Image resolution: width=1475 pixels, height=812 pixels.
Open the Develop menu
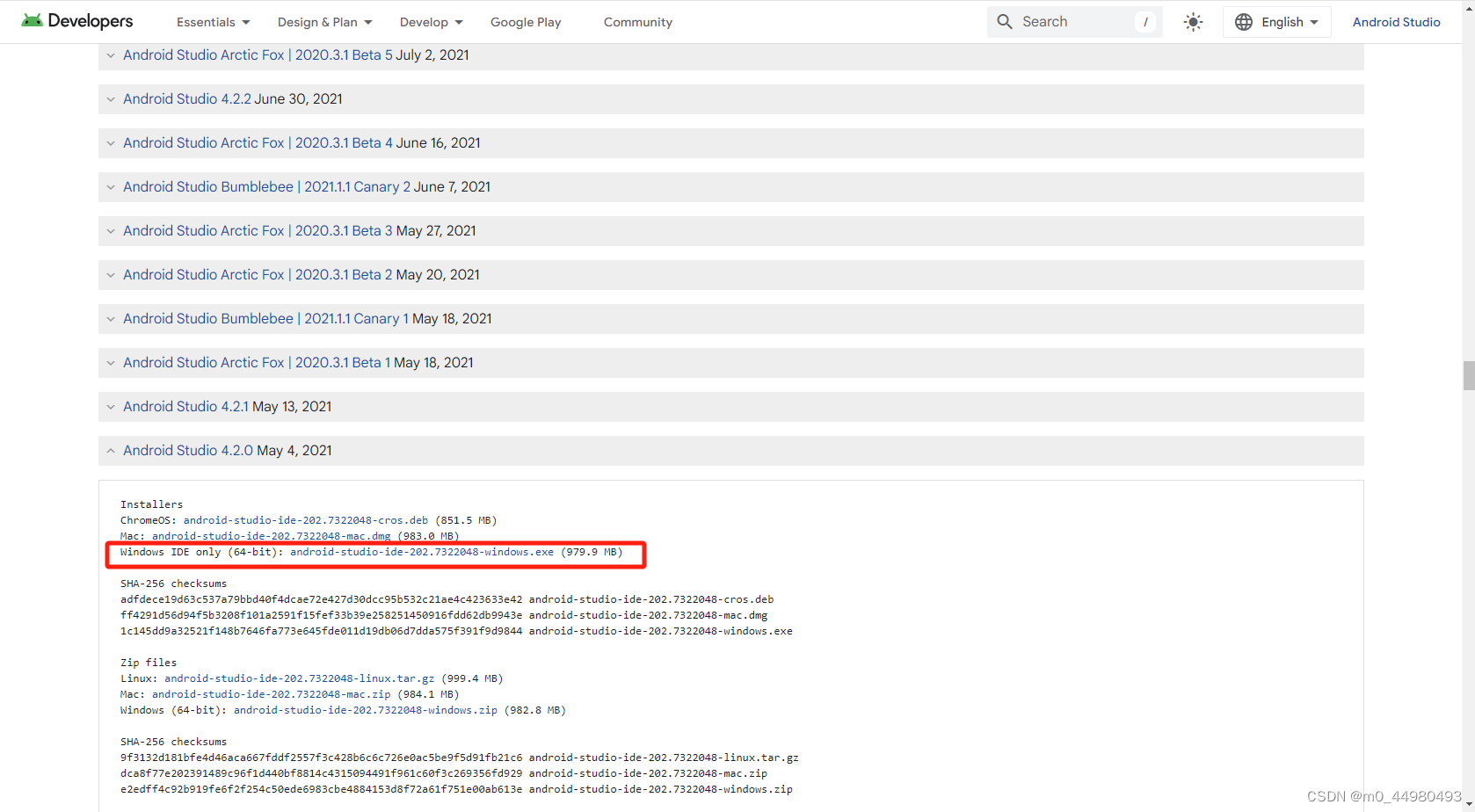pos(432,22)
